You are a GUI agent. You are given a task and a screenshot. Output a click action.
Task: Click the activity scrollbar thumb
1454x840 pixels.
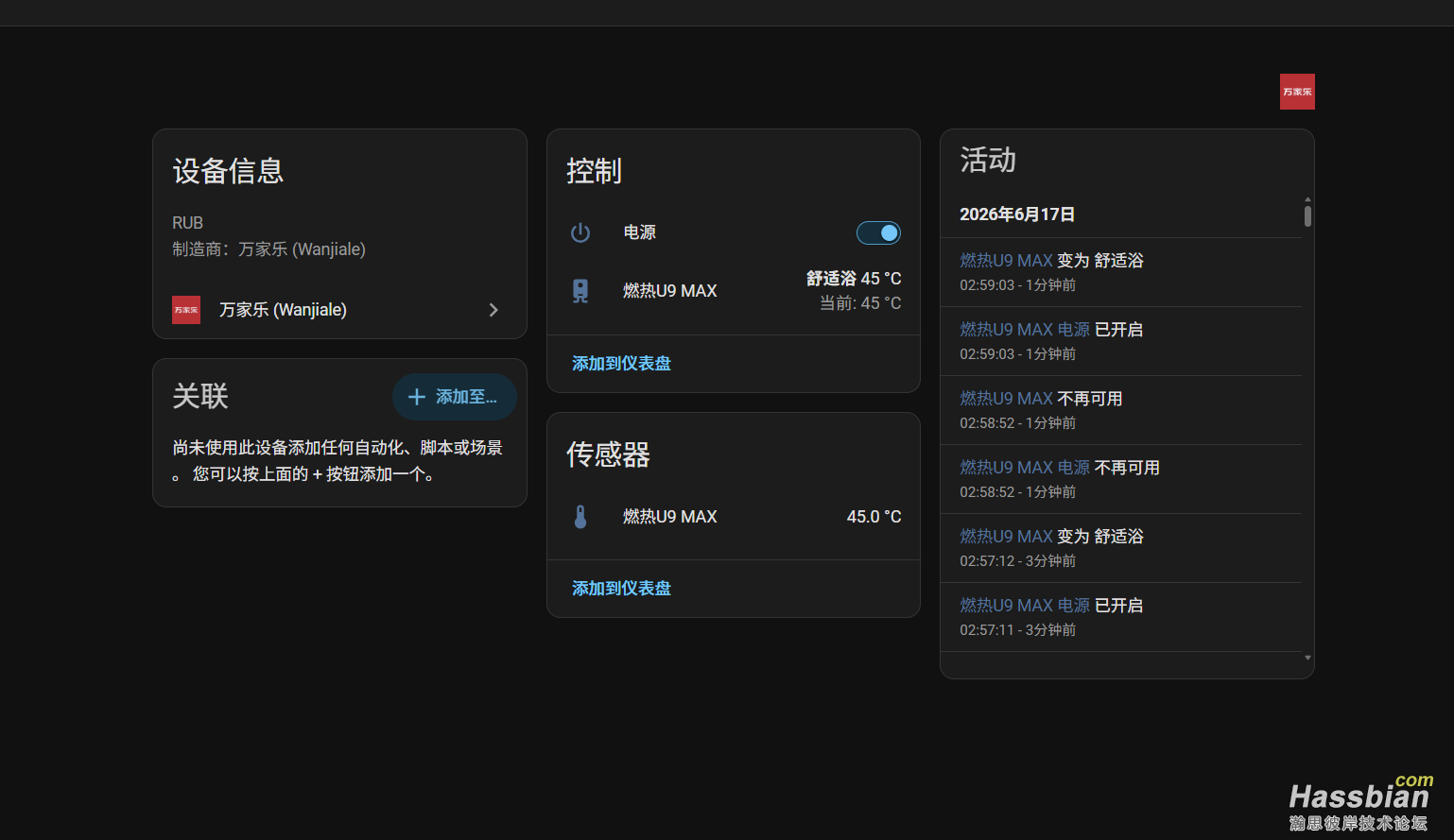tap(1307, 216)
